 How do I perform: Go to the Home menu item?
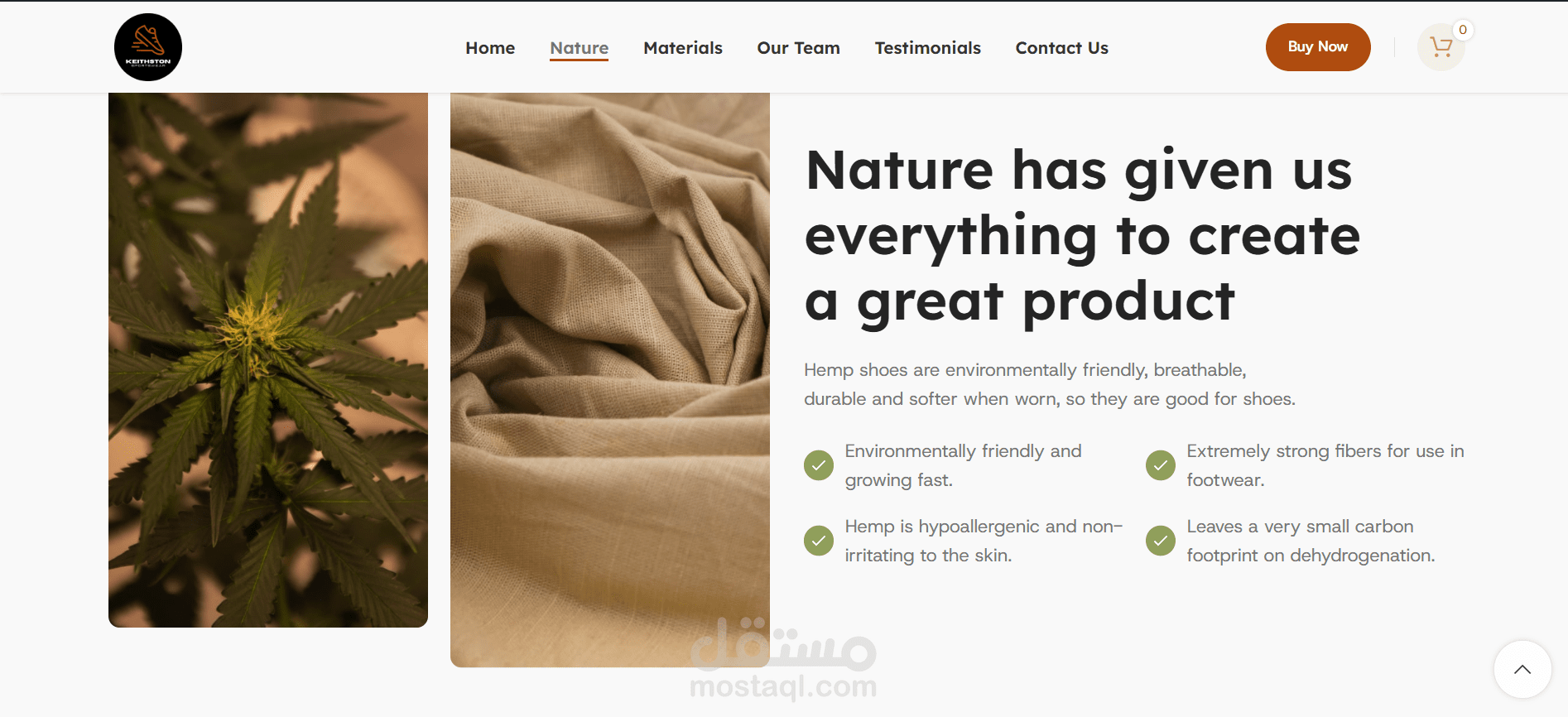(490, 48)
